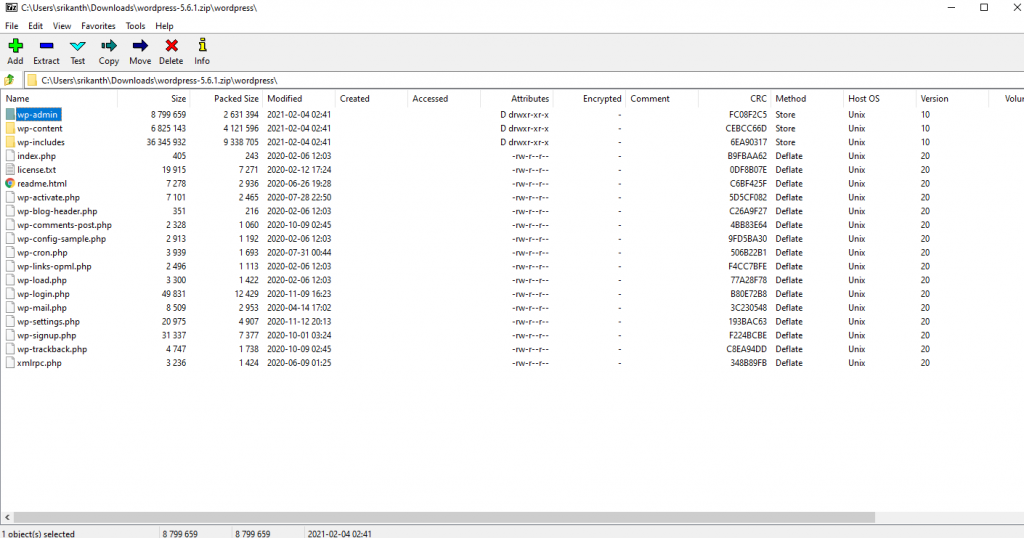This screenshot has width=1024, height=538.
Task: Open the Favorites menu
Action: pos(98,26)
